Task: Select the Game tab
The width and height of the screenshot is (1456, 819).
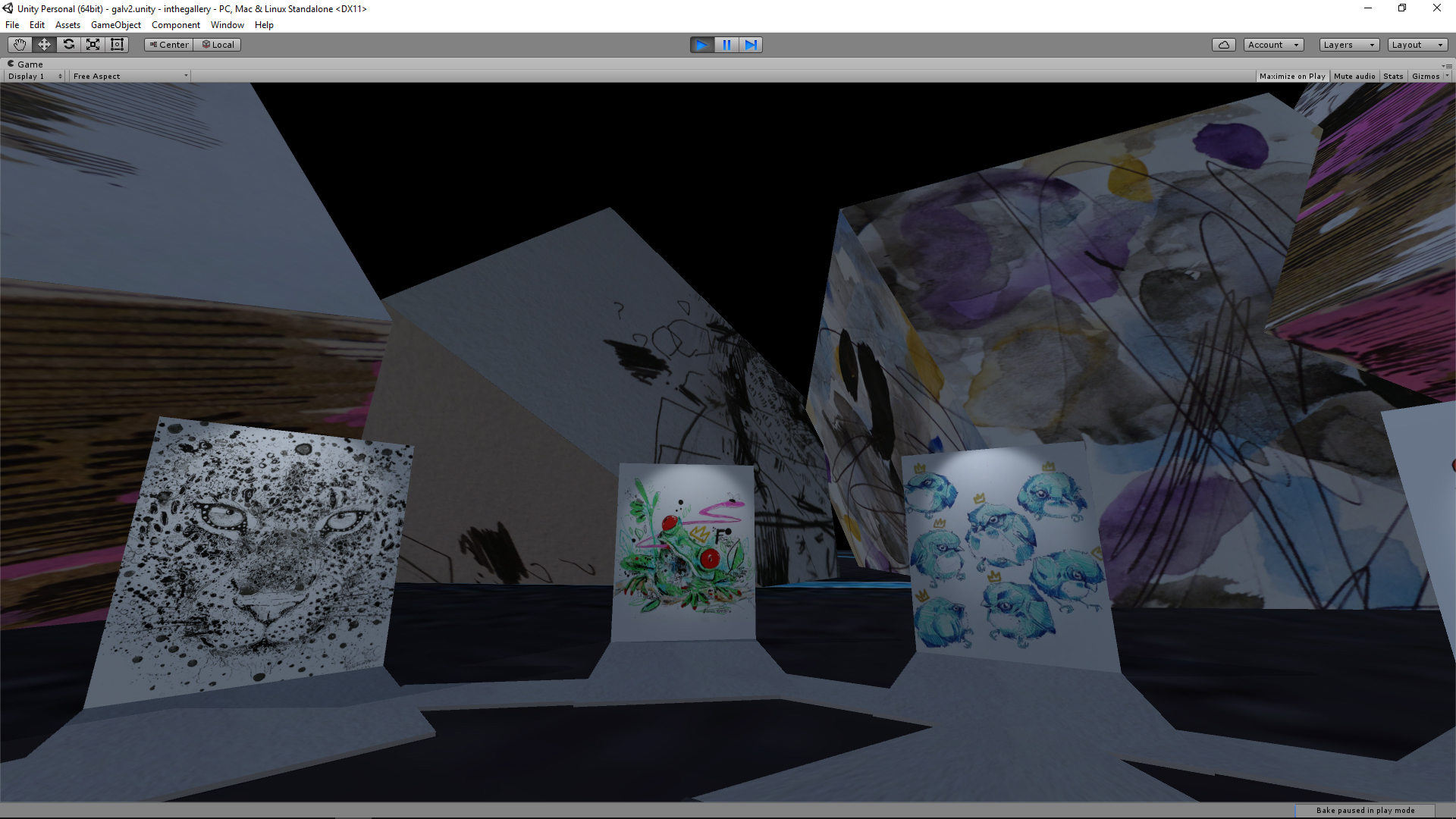Action: [x=25, y=64]
